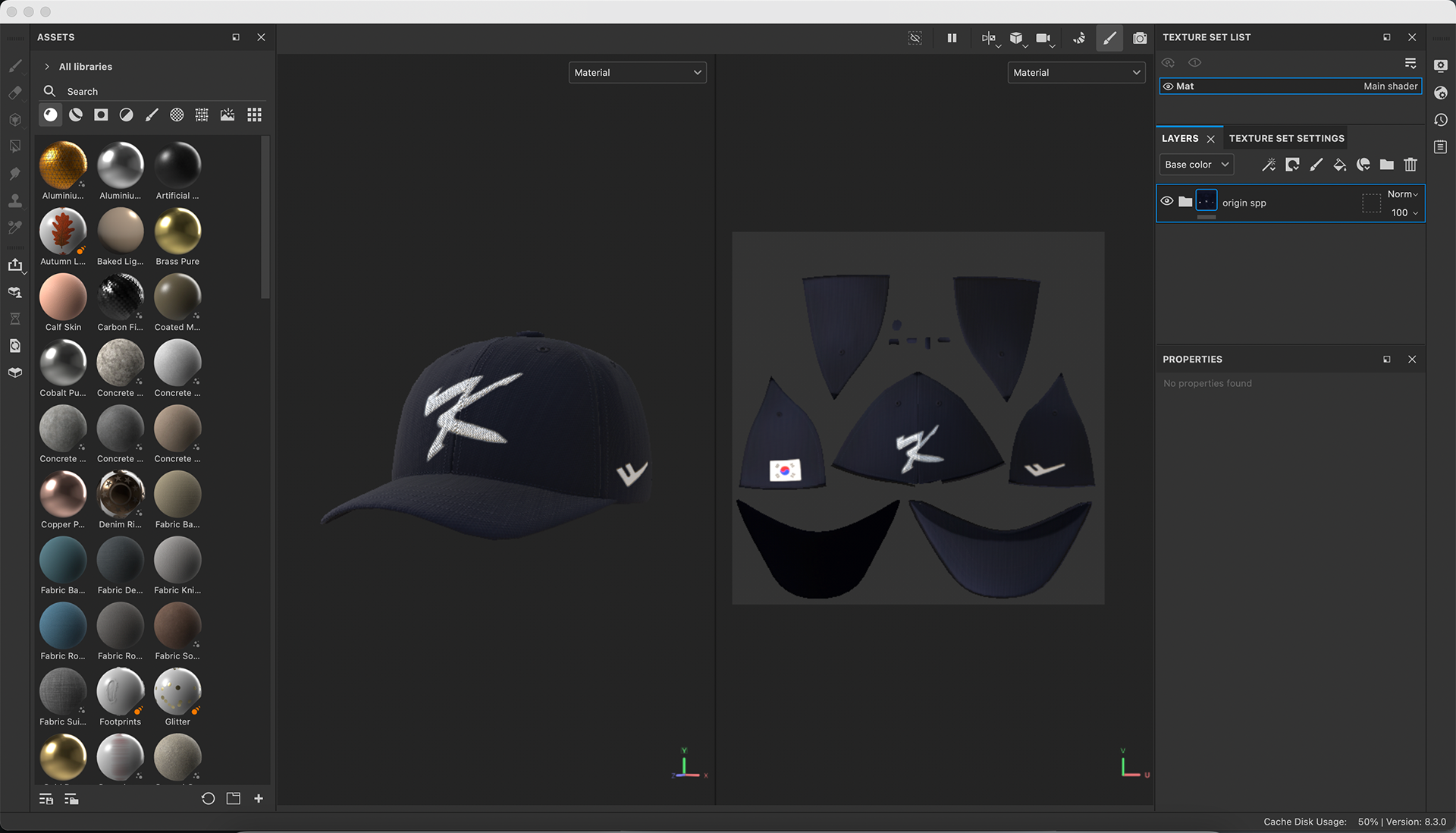Open the Base color channel dropdown
The height and width of the screenshot is (833, 1456).
[1197, 165]
